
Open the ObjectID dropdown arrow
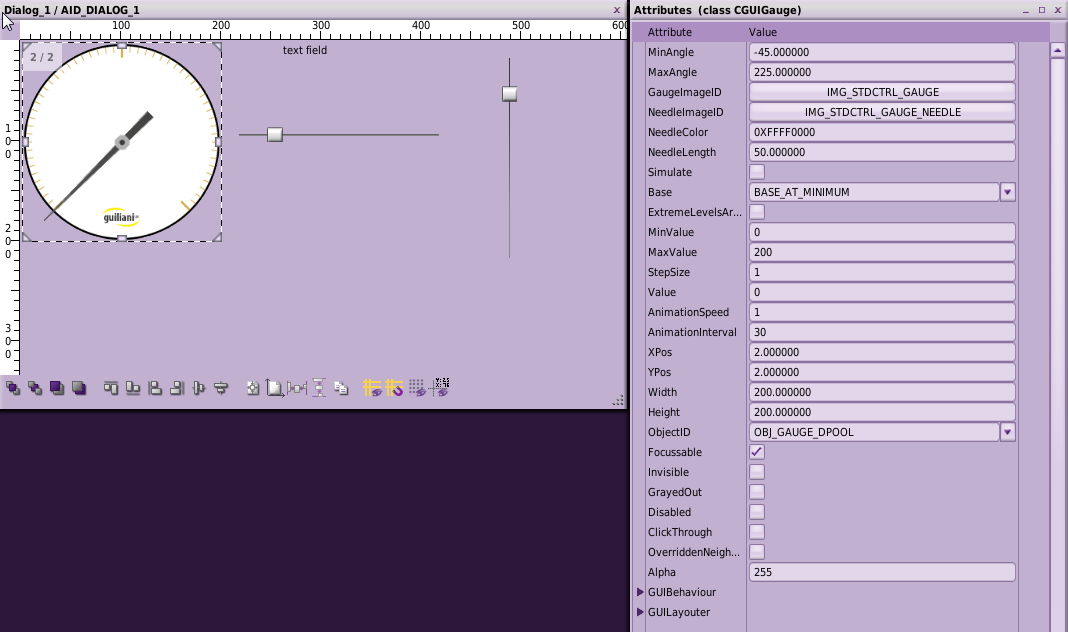click(x=1007, y=432)
